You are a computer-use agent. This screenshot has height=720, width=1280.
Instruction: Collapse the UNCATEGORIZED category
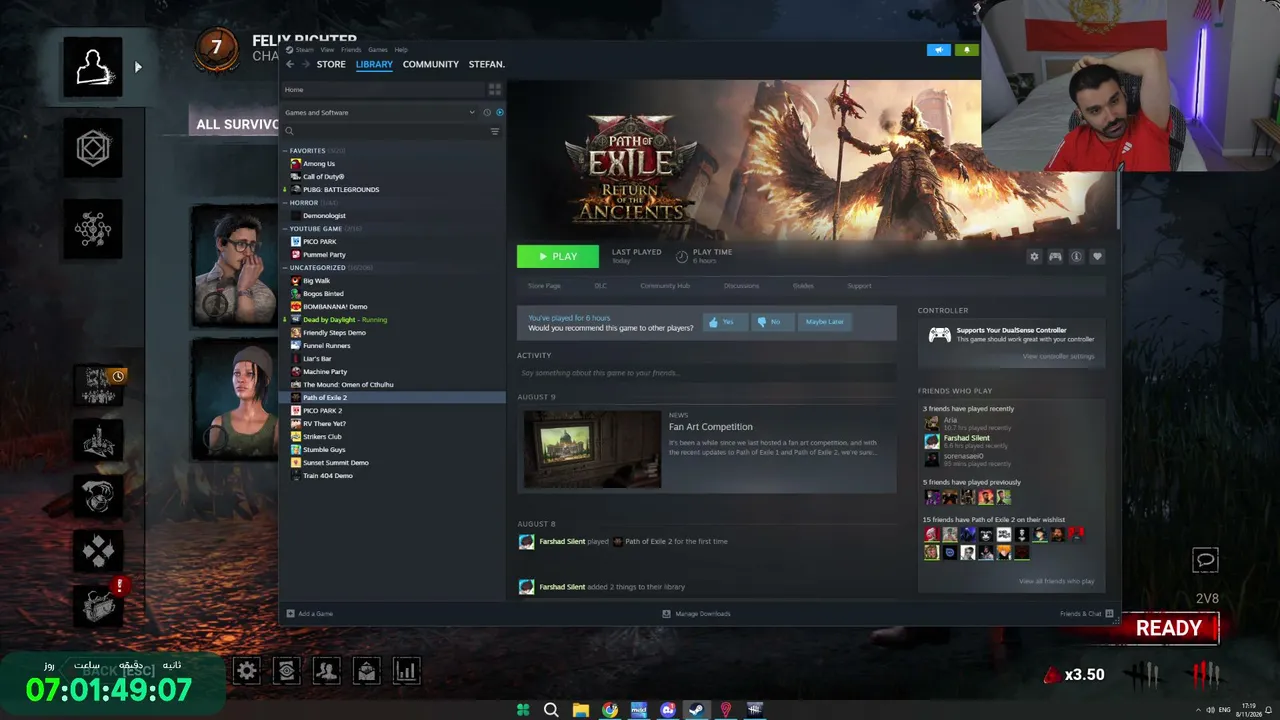285,268
